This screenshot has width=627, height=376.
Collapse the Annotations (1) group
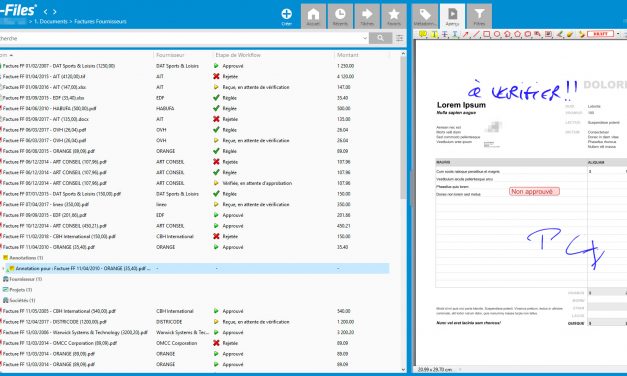pos(23,258)
